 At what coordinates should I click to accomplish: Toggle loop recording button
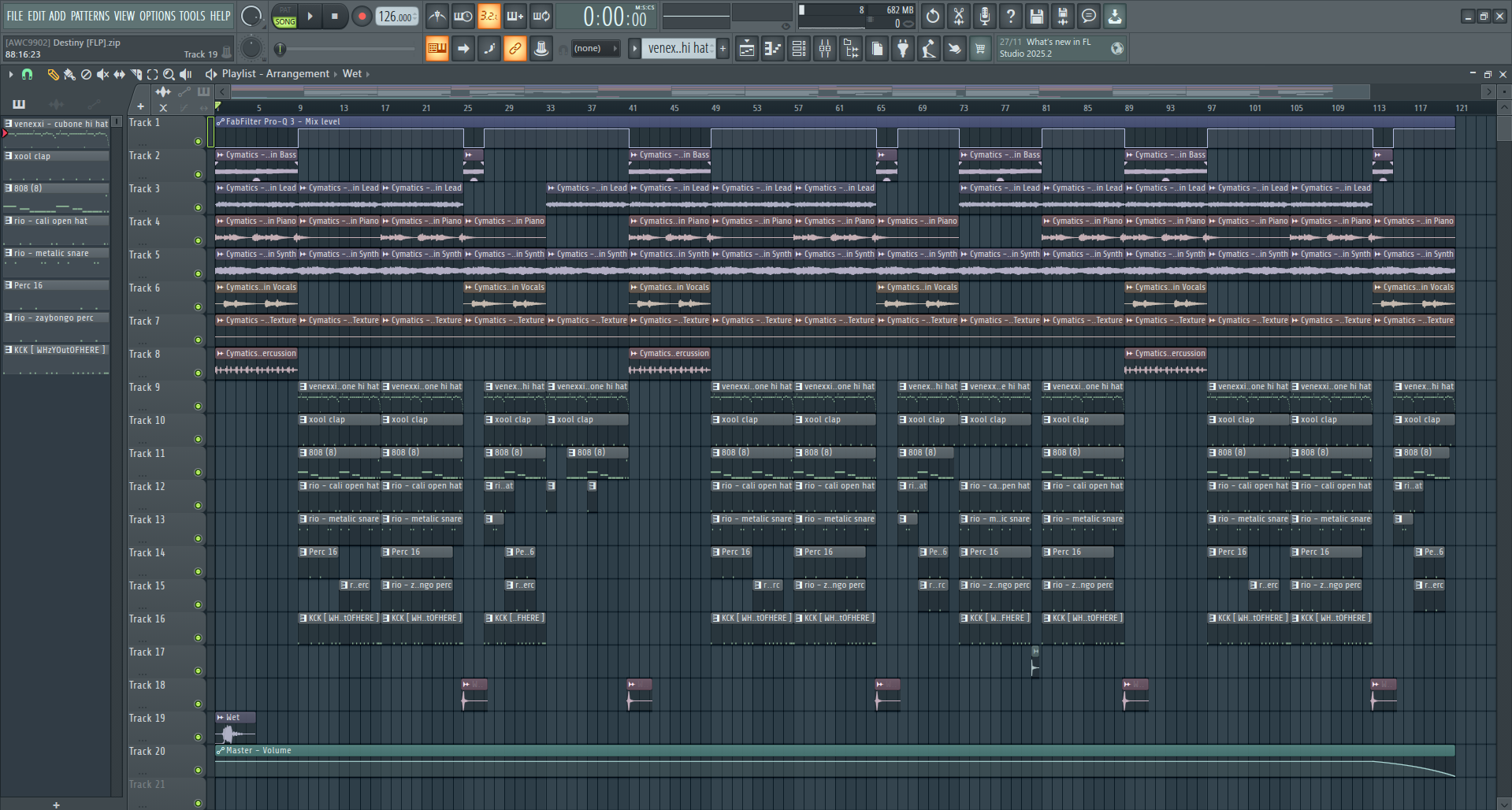[541, 16]
